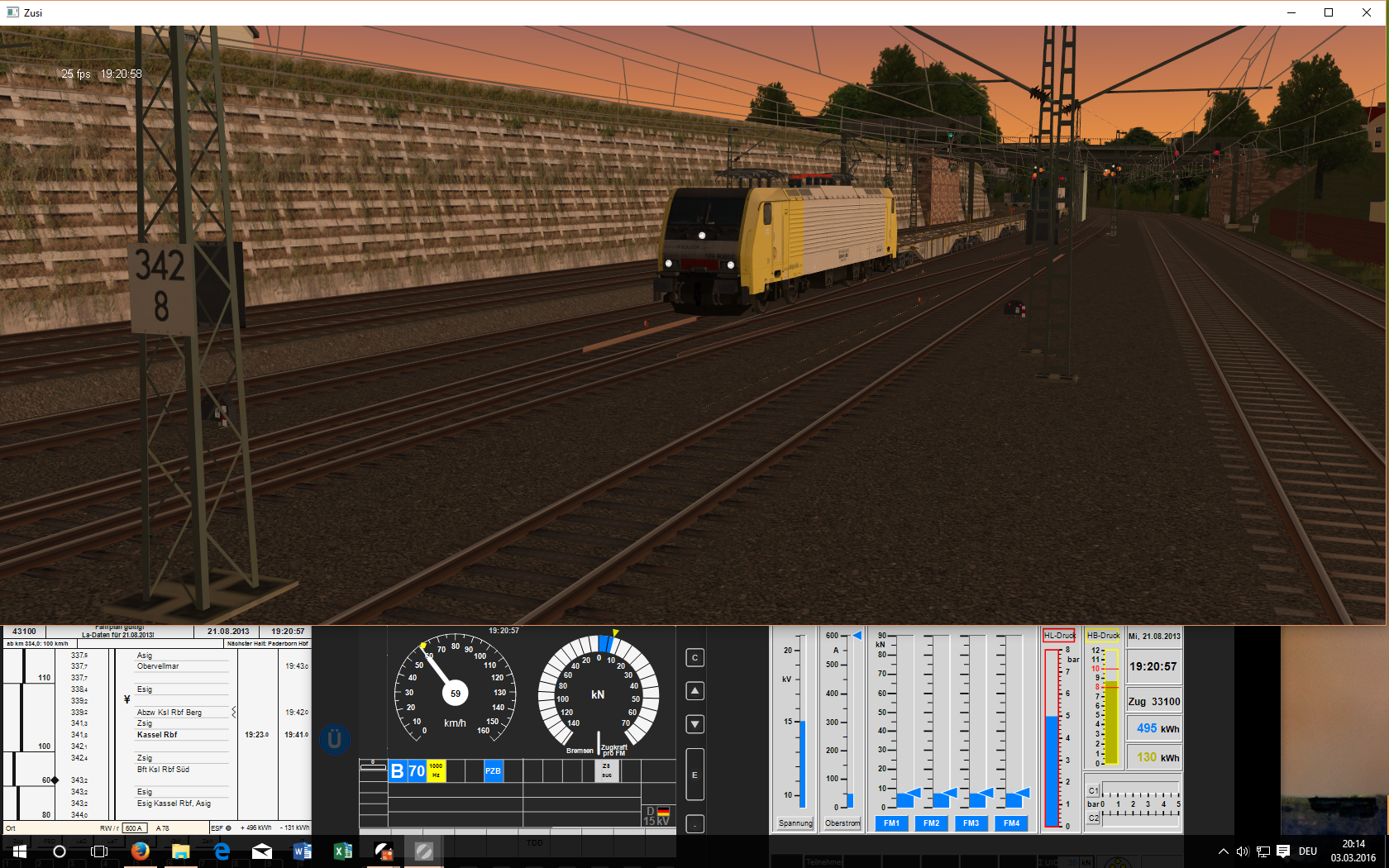Open Task View in the taskbar

coord(99,851)
